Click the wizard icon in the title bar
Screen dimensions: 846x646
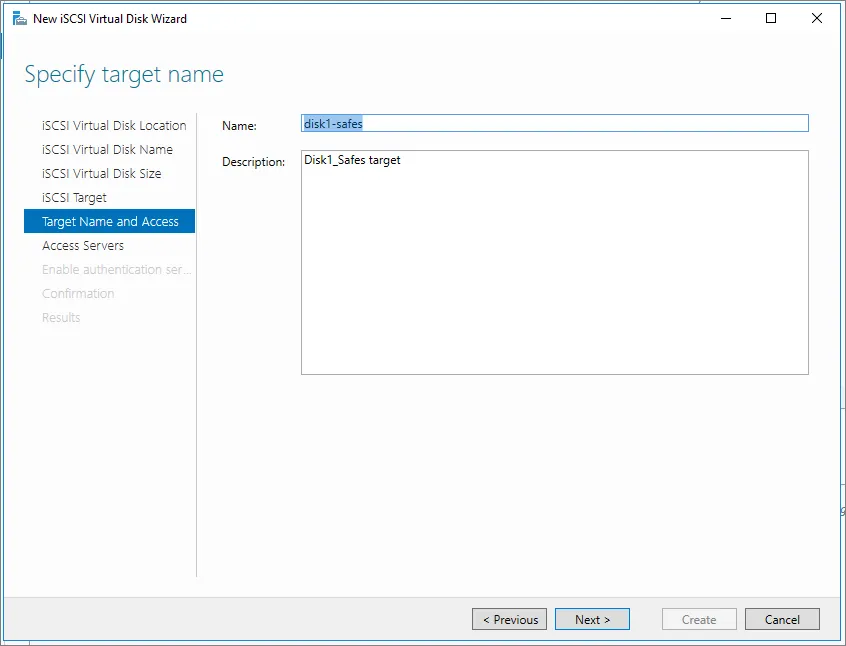pos(19,18)
